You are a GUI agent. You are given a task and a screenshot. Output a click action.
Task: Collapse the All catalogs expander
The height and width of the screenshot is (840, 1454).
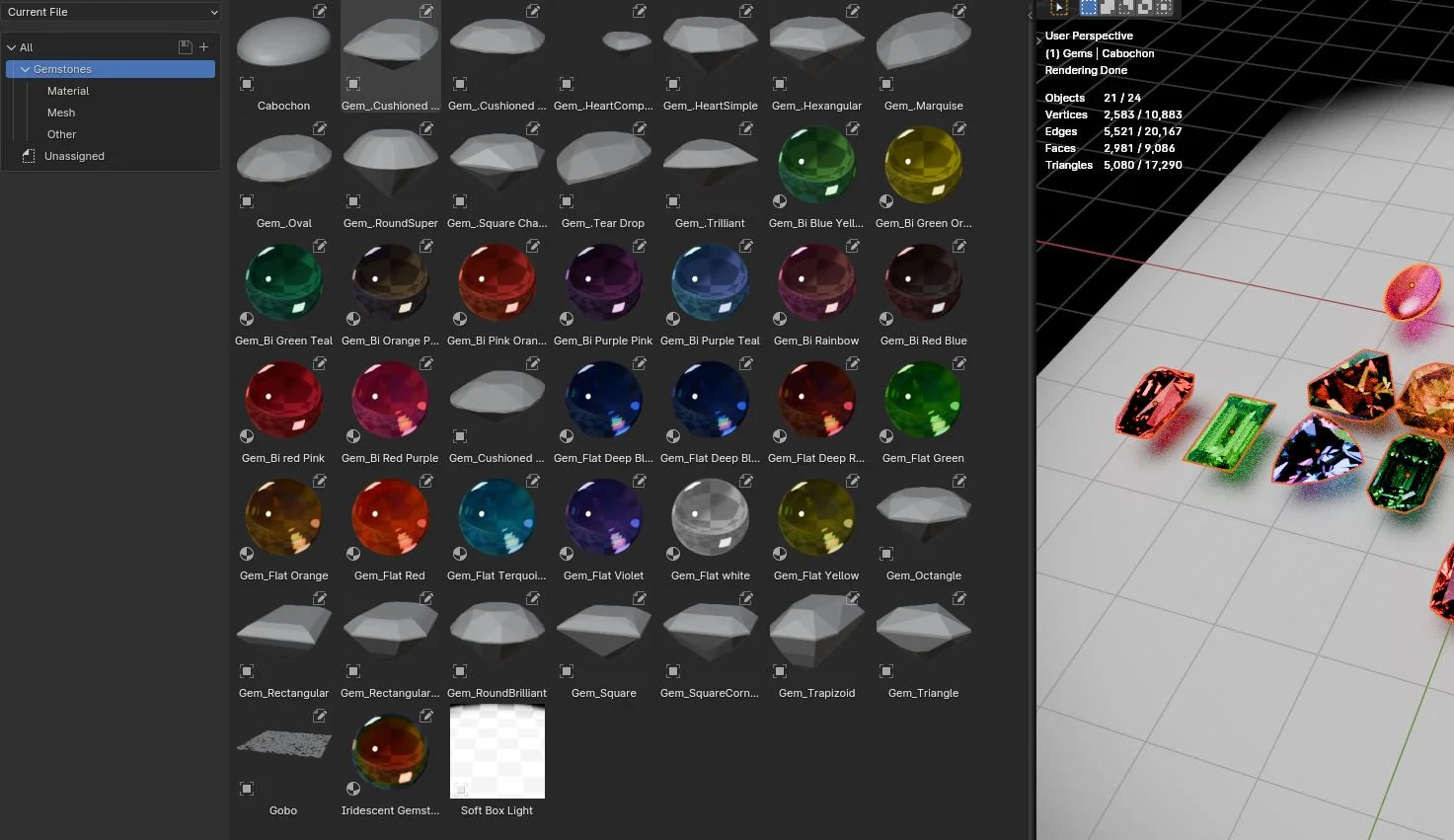pyautogui.click(x=10, y=46)
